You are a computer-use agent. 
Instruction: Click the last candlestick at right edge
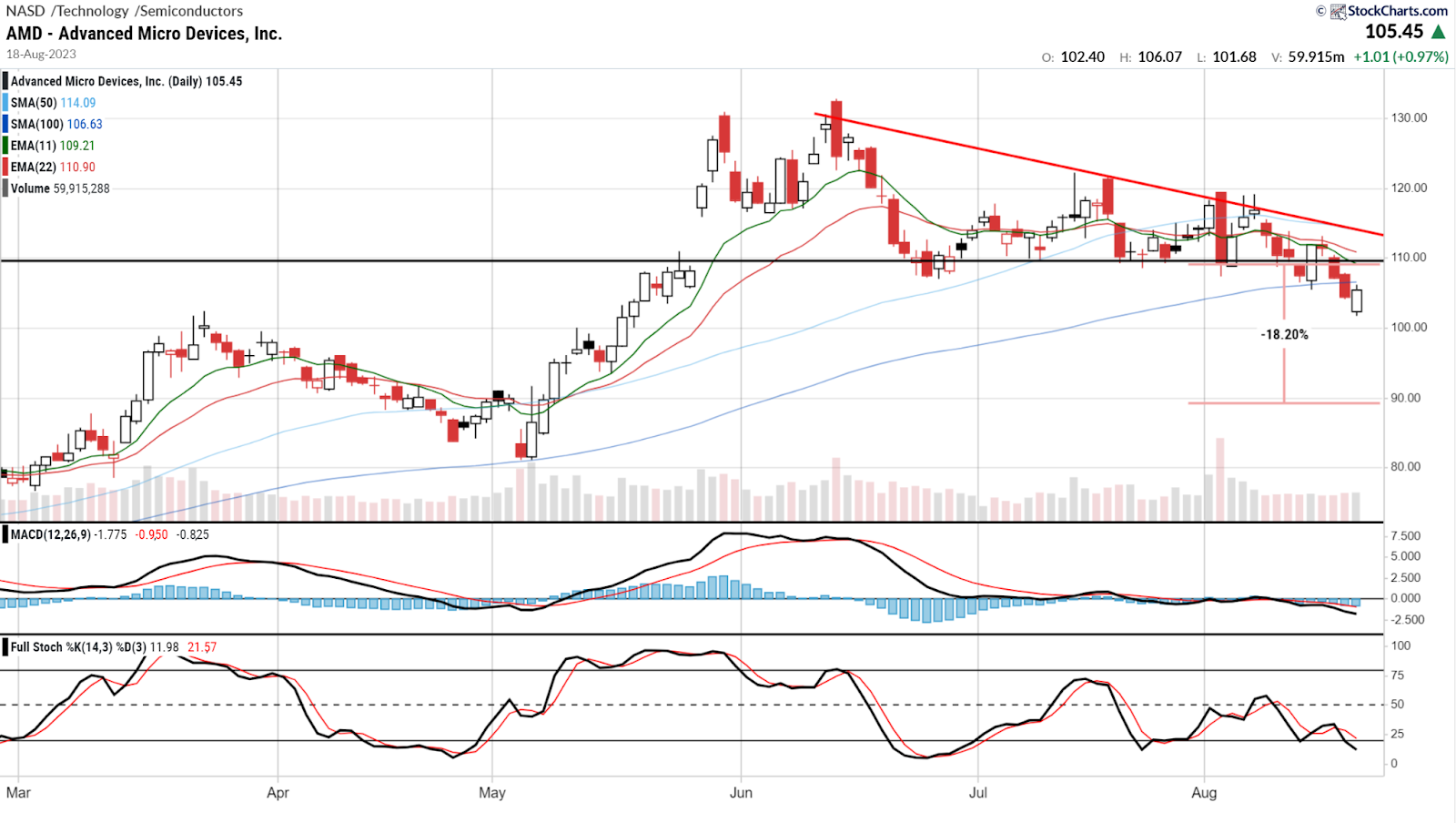1357,300
